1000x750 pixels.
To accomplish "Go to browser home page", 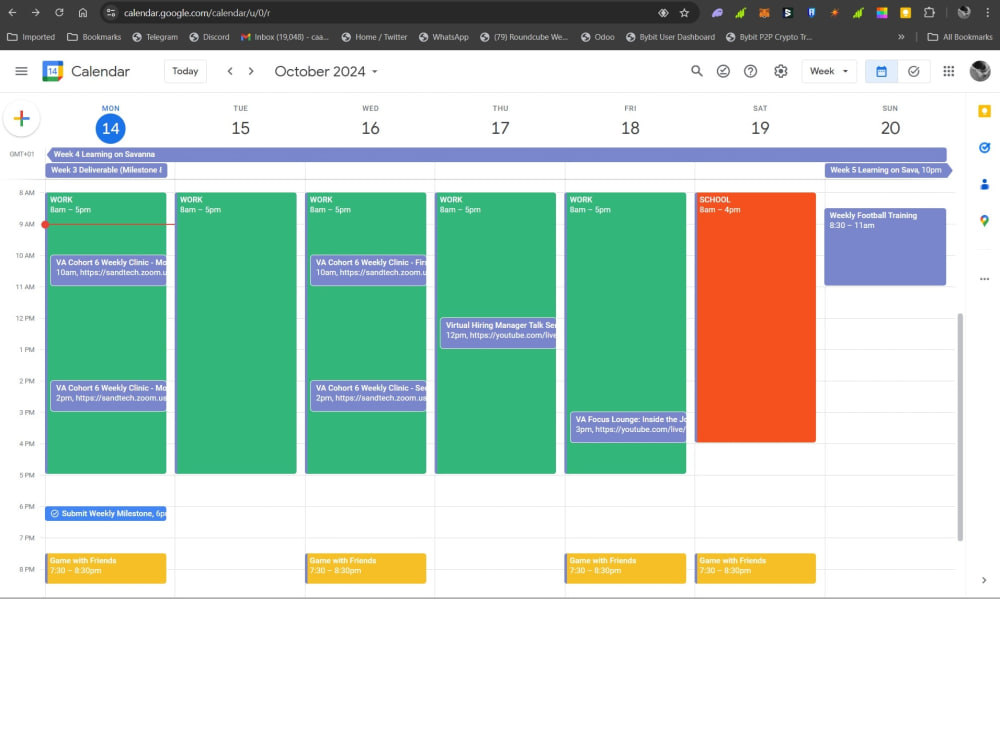I will [x=82, y=13].
